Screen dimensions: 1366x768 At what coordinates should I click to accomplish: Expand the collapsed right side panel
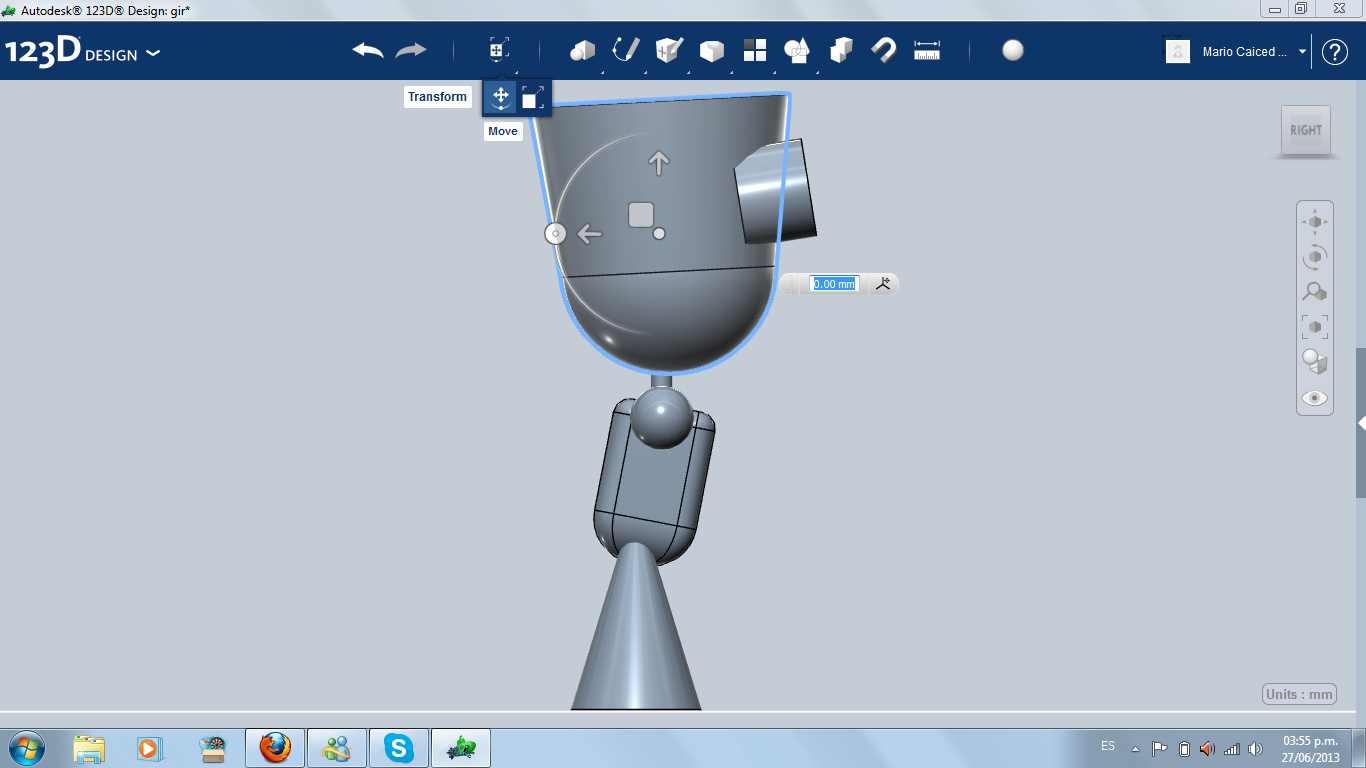(1361, 423)
